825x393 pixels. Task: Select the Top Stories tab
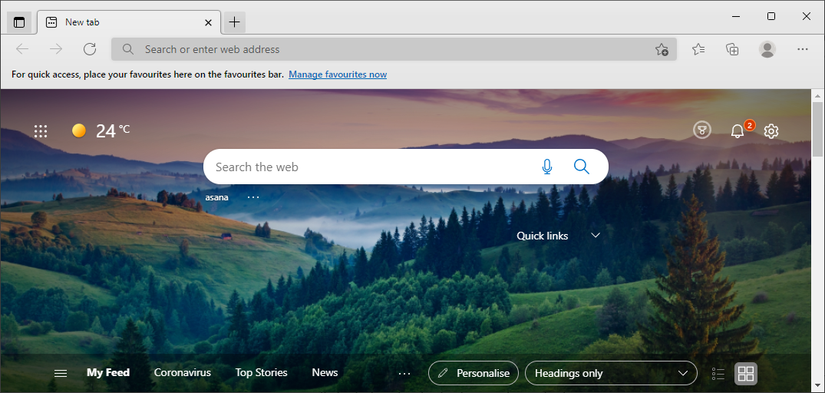tap(261, 372)
